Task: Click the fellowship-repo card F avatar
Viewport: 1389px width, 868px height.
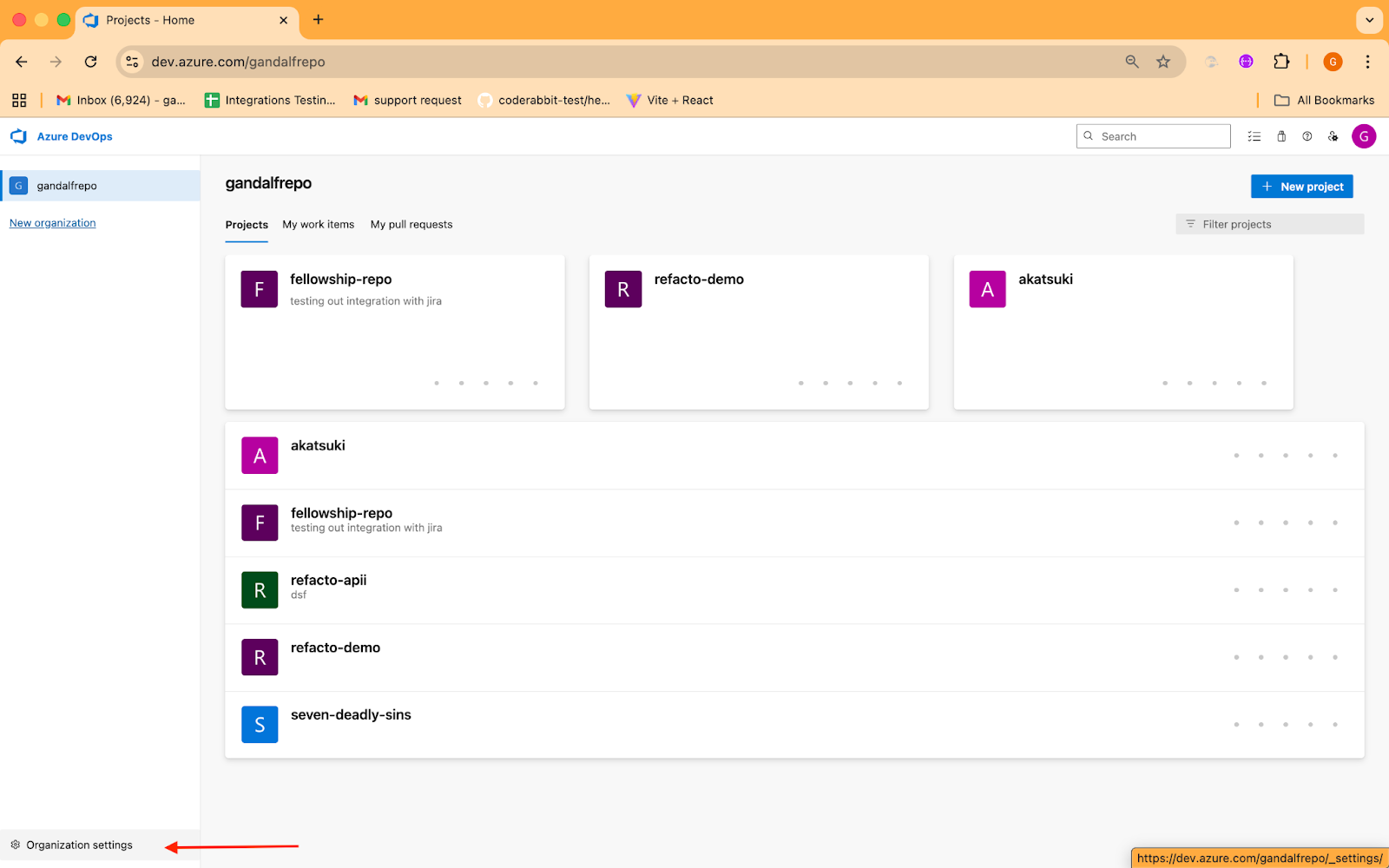Action: [259, 289]
